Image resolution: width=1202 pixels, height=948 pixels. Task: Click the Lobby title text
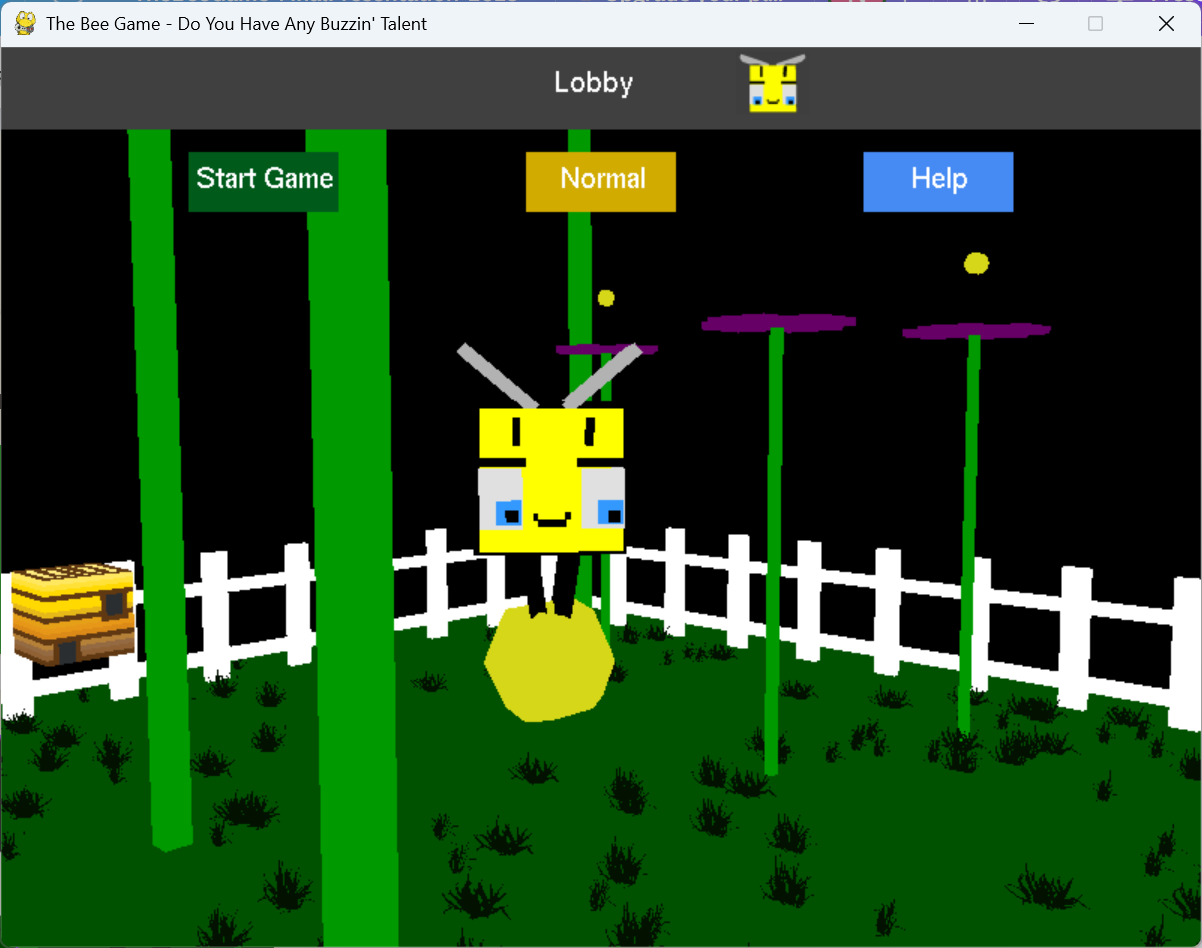(594, 82)
